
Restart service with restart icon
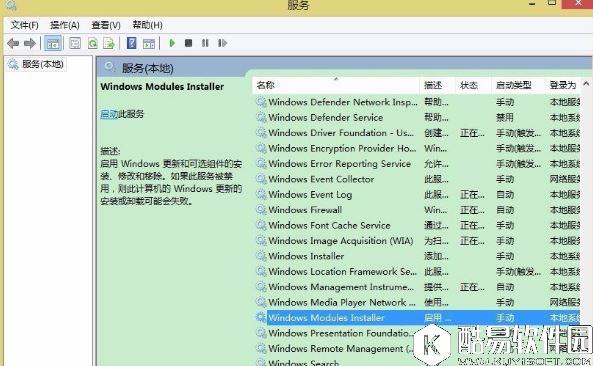coord(222,43)
